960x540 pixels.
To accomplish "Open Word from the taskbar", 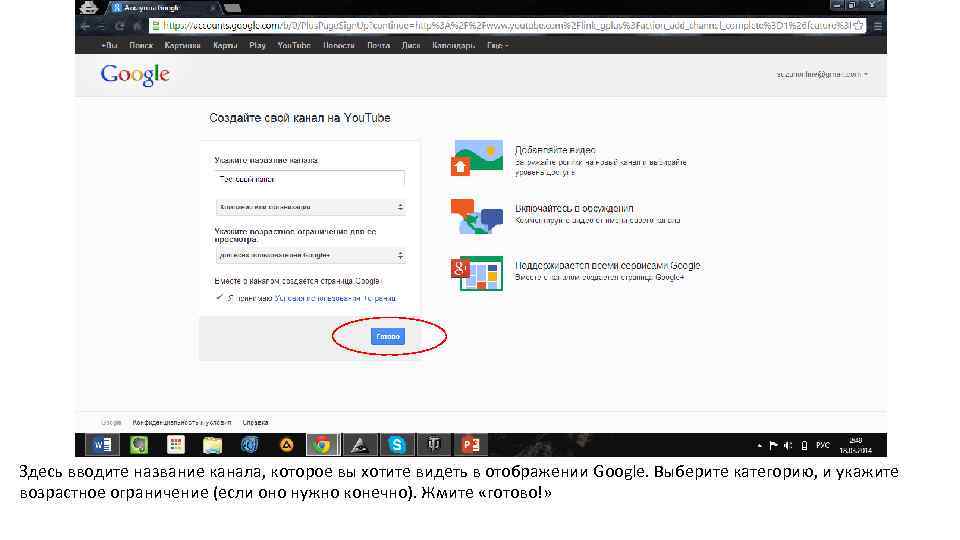I will point(102,445).
